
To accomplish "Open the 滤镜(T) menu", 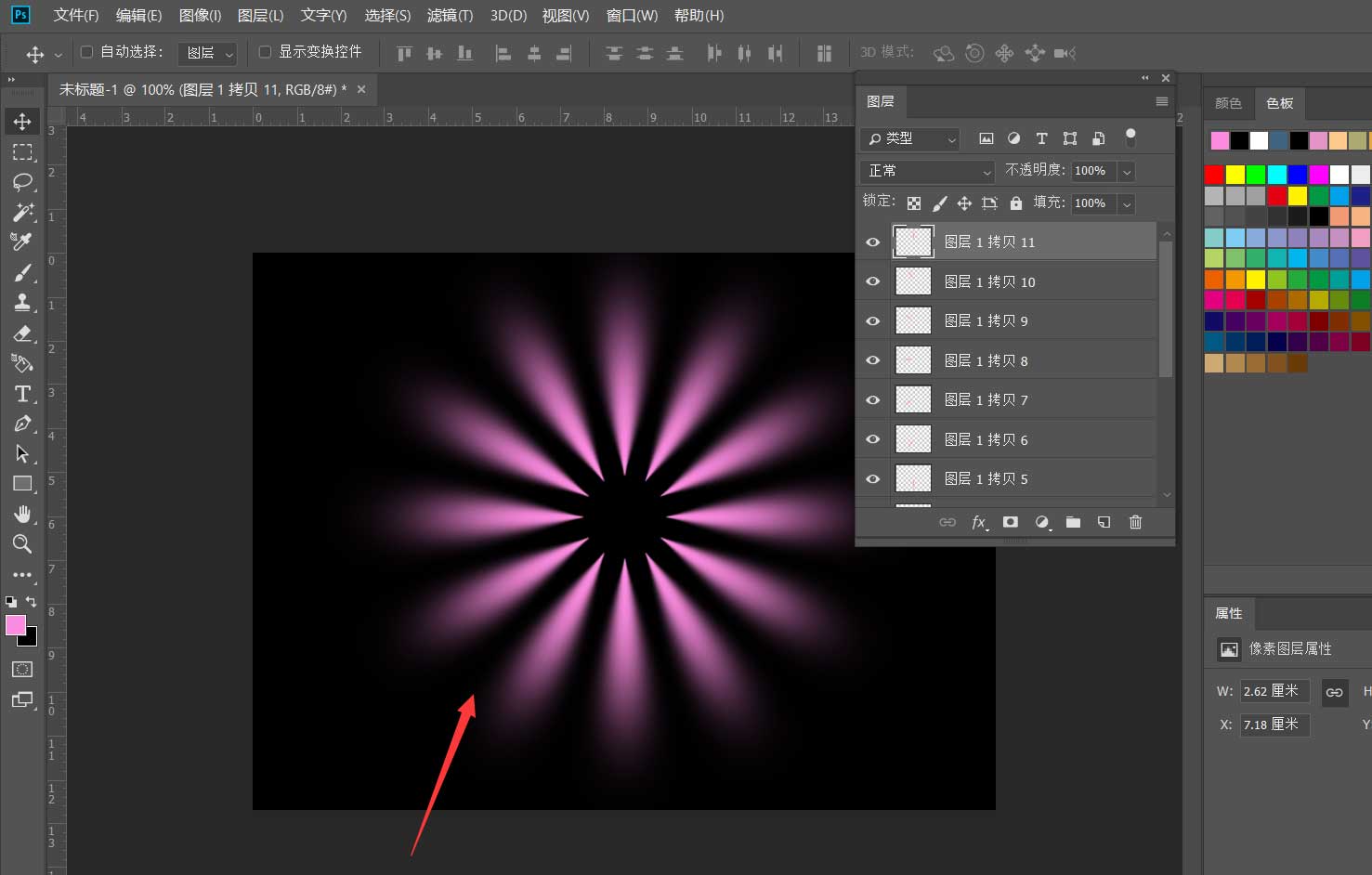I will coord(450,16).
